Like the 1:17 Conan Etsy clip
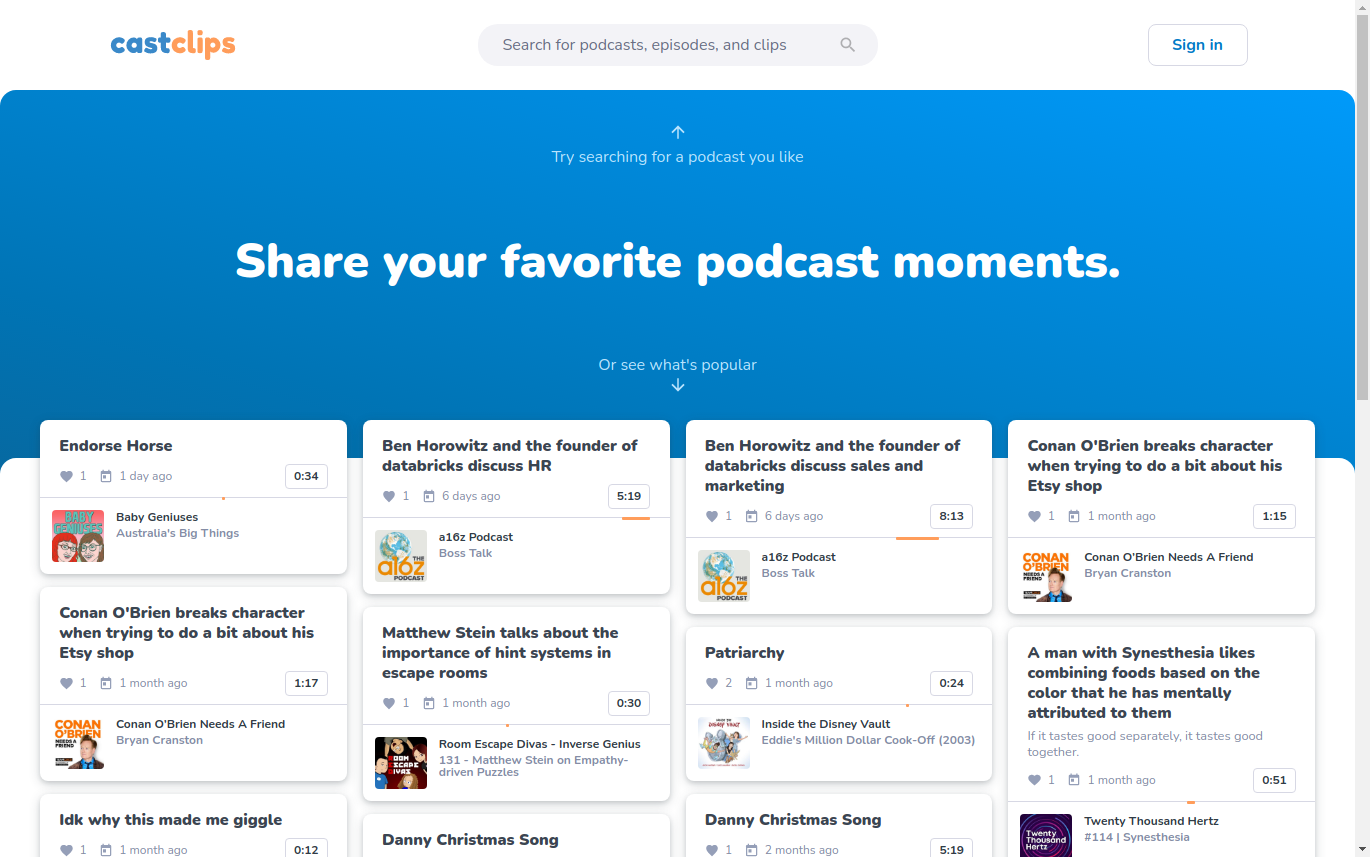1370x857 pixels. pyautogui.click(x=66, y=683)
